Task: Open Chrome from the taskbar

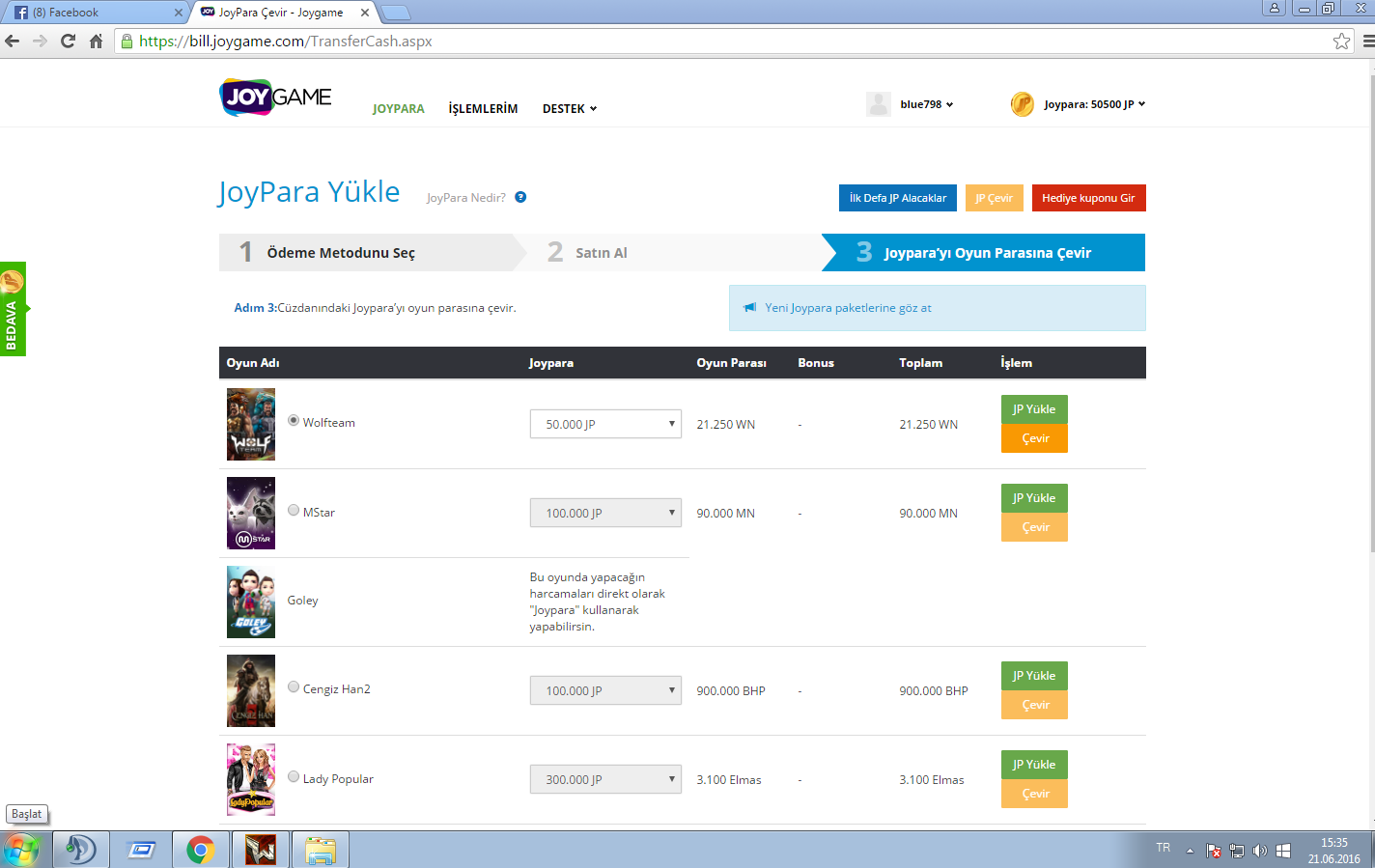Action: [201, 850]
